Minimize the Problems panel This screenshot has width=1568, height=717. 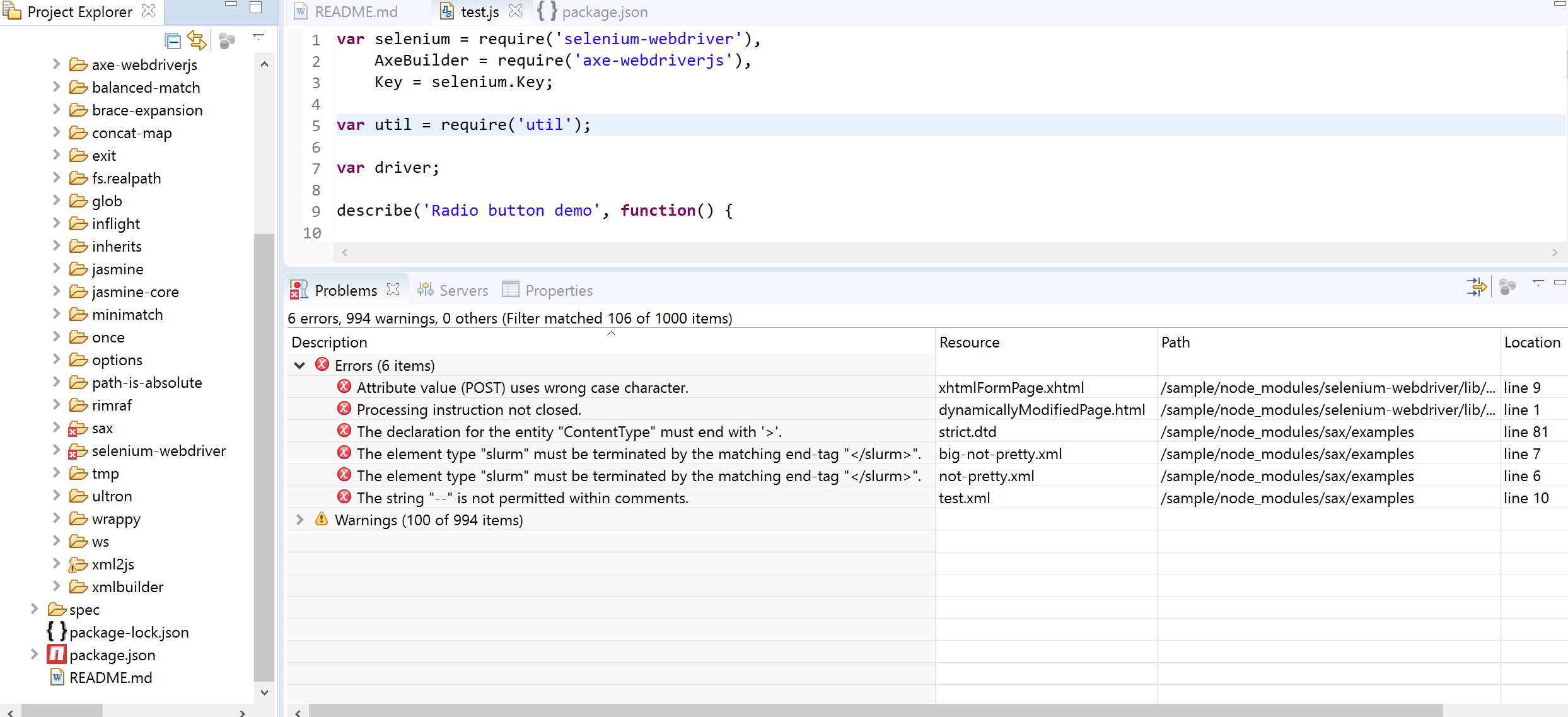(x=1560, y=283)
